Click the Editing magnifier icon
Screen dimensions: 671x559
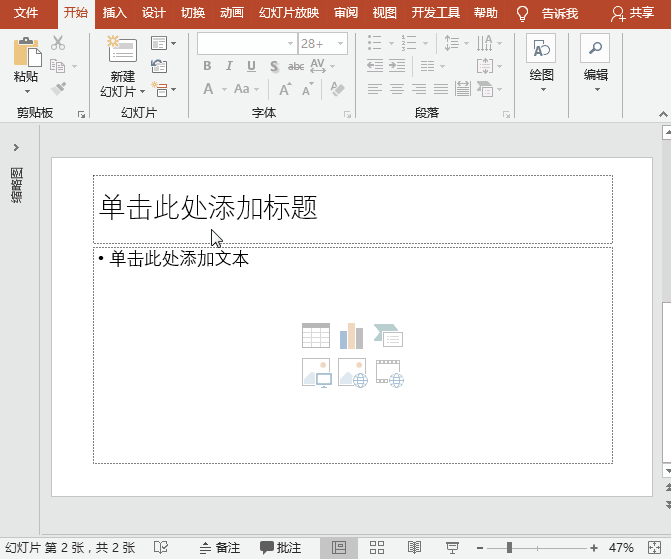[x=595, y=48]
